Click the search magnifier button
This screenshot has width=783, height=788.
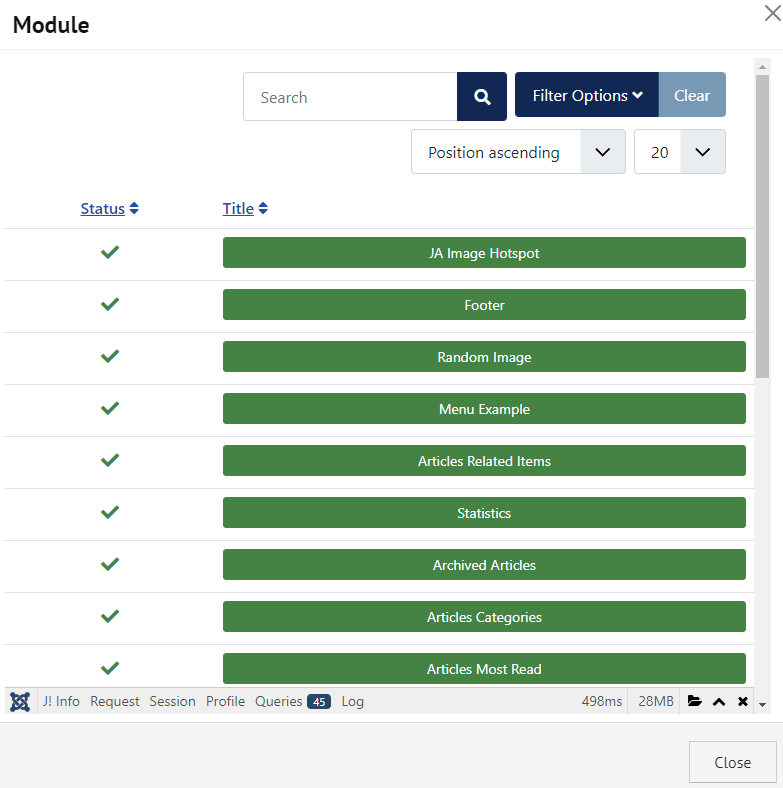pyautogui.click(x=482, y=97)
